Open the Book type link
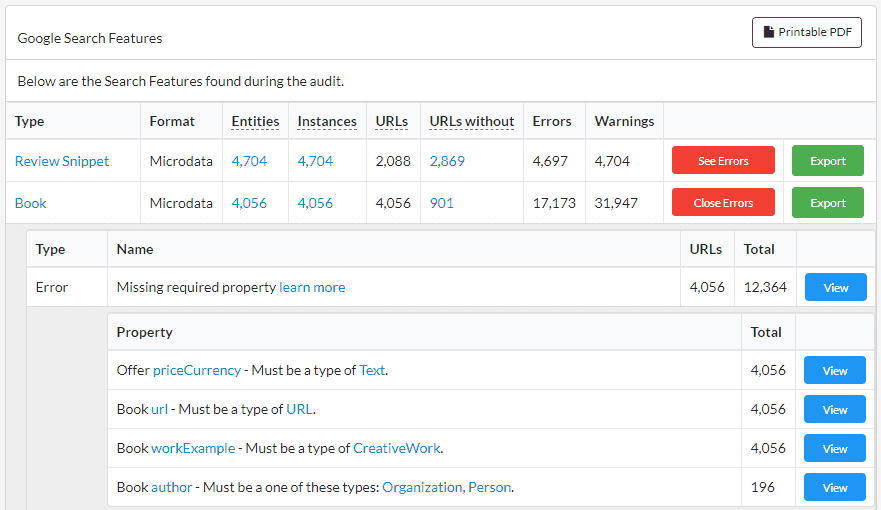Viewport: 881px width, 510px height. pyautogui.click(x=31, y=203)
